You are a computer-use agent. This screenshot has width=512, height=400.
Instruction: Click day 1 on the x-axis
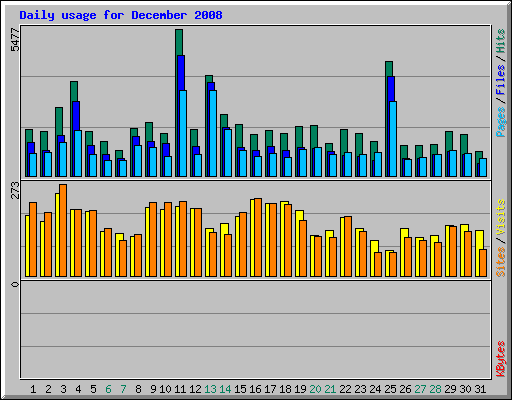pos(33,389)
